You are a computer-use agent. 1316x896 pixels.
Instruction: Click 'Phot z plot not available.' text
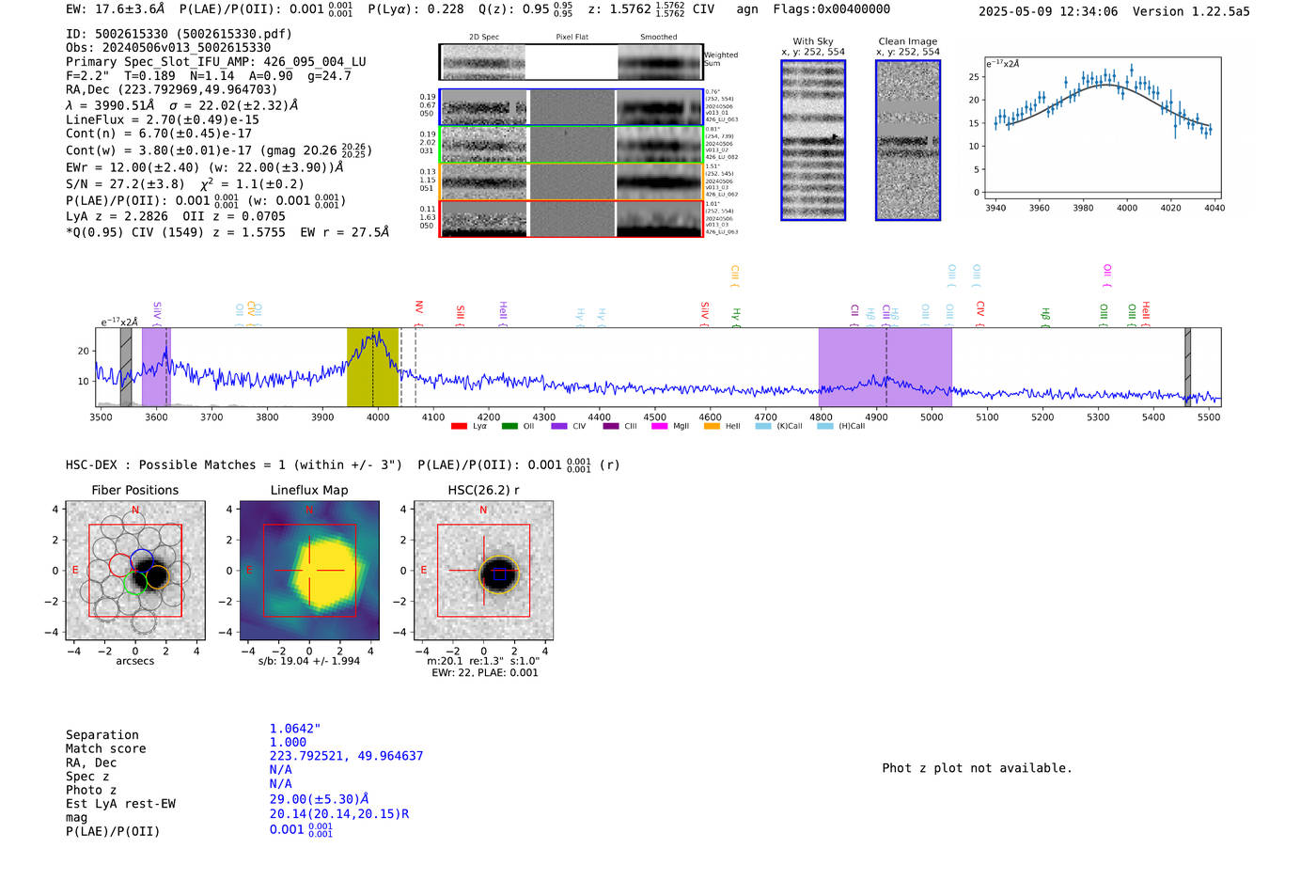(x=977, y=768)
